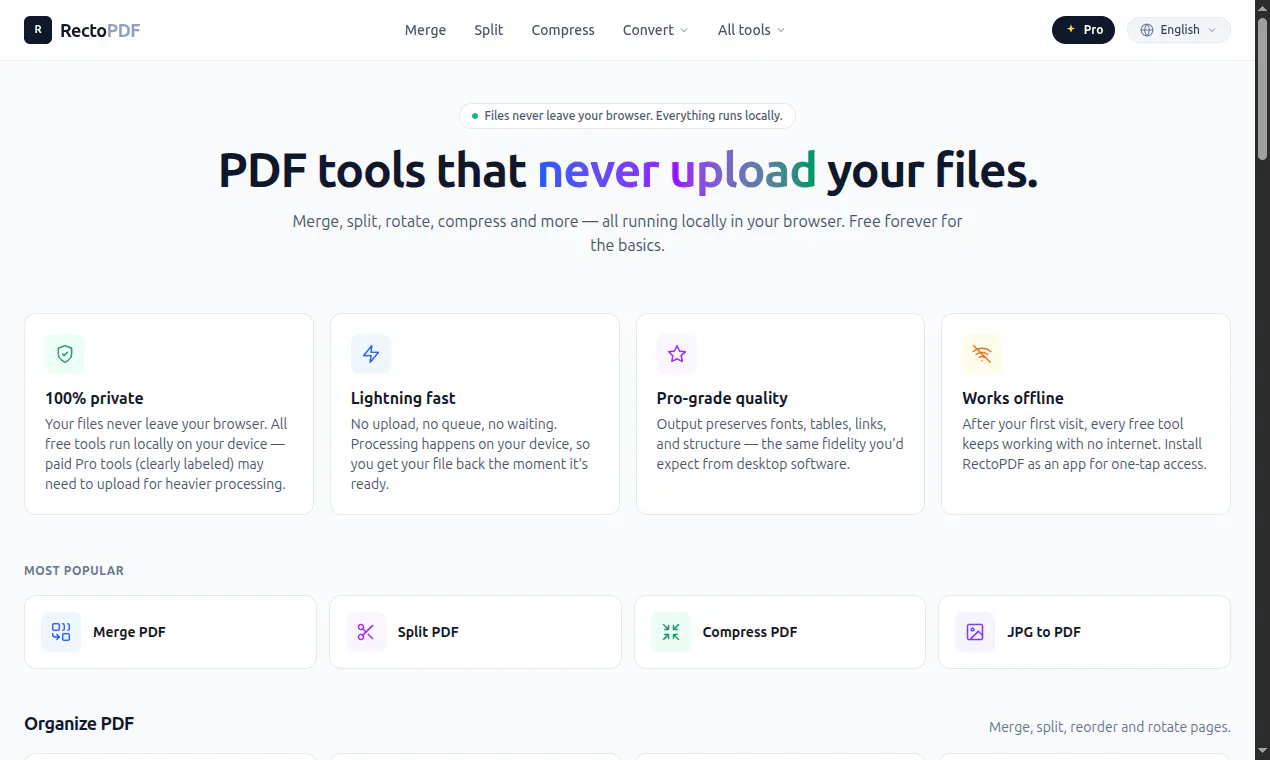Image resolution: width=1270 pixels, height=760 pixels.
Task: Open the JPG to PDF tool card
Action: coord(1084,632)
